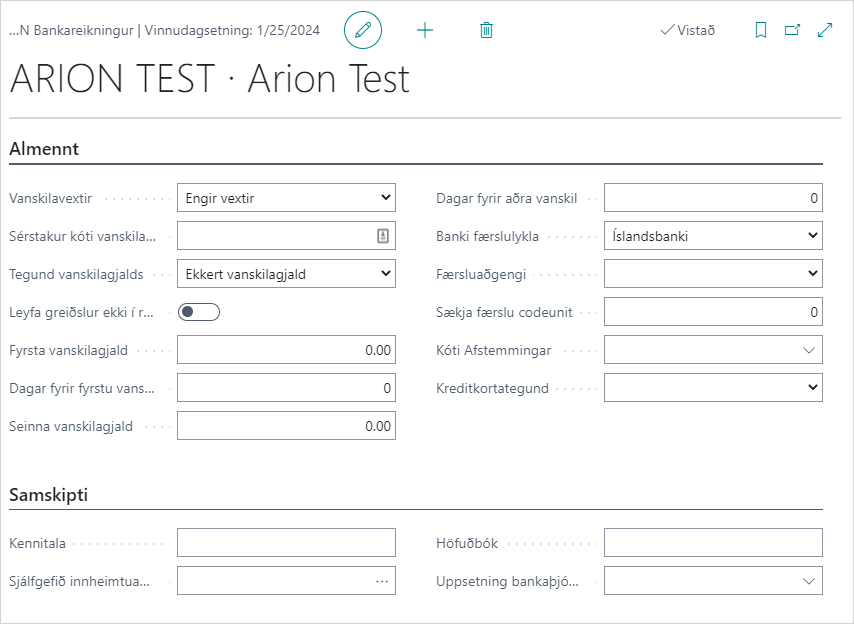This screenshot has width=854, height=624.
Task: Collapse the Almennt section header
Action: coord(44,149)
